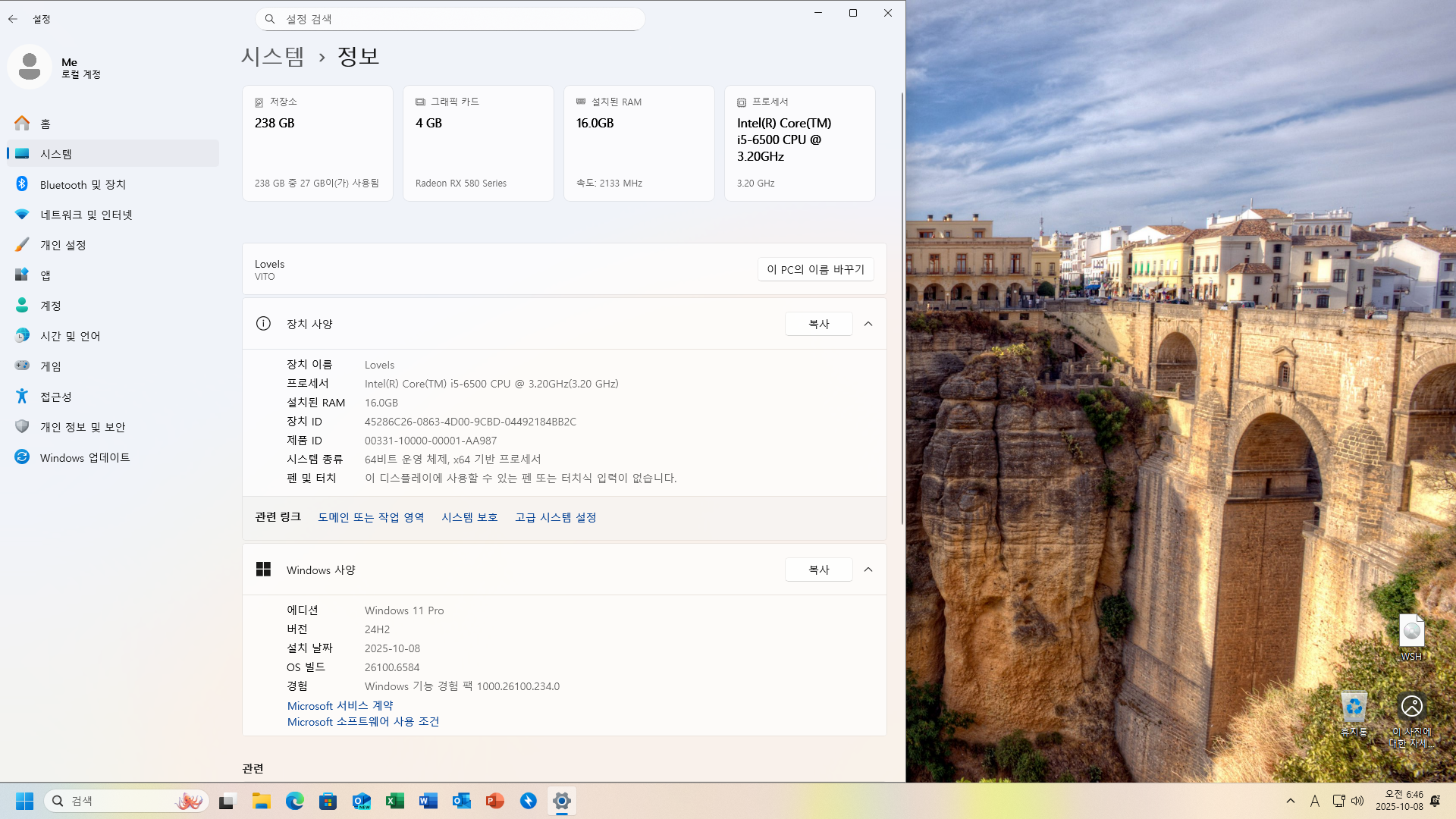Click the Gaming controller icon
1456x819 pixels.
(x=22, y=366)
